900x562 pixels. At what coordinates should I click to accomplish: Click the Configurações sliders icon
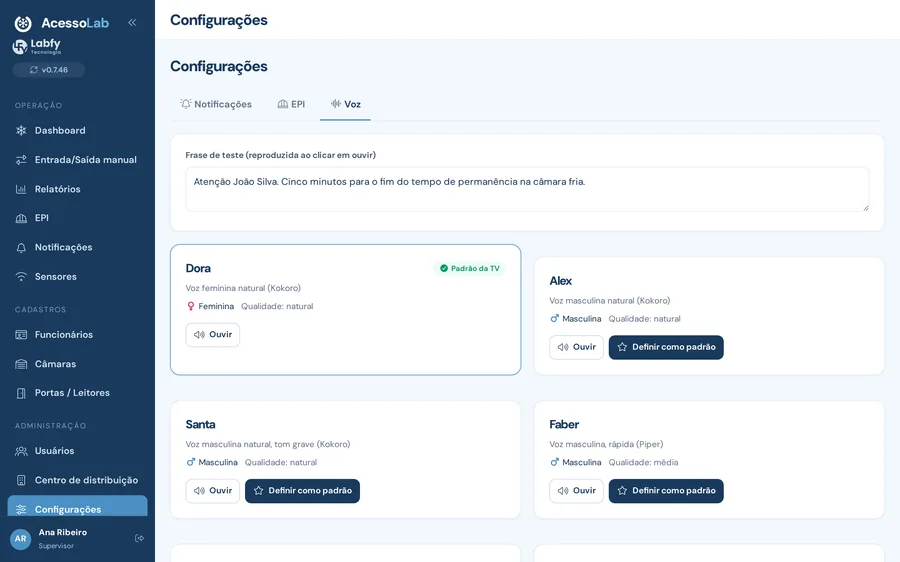click(x=21, y=510)
